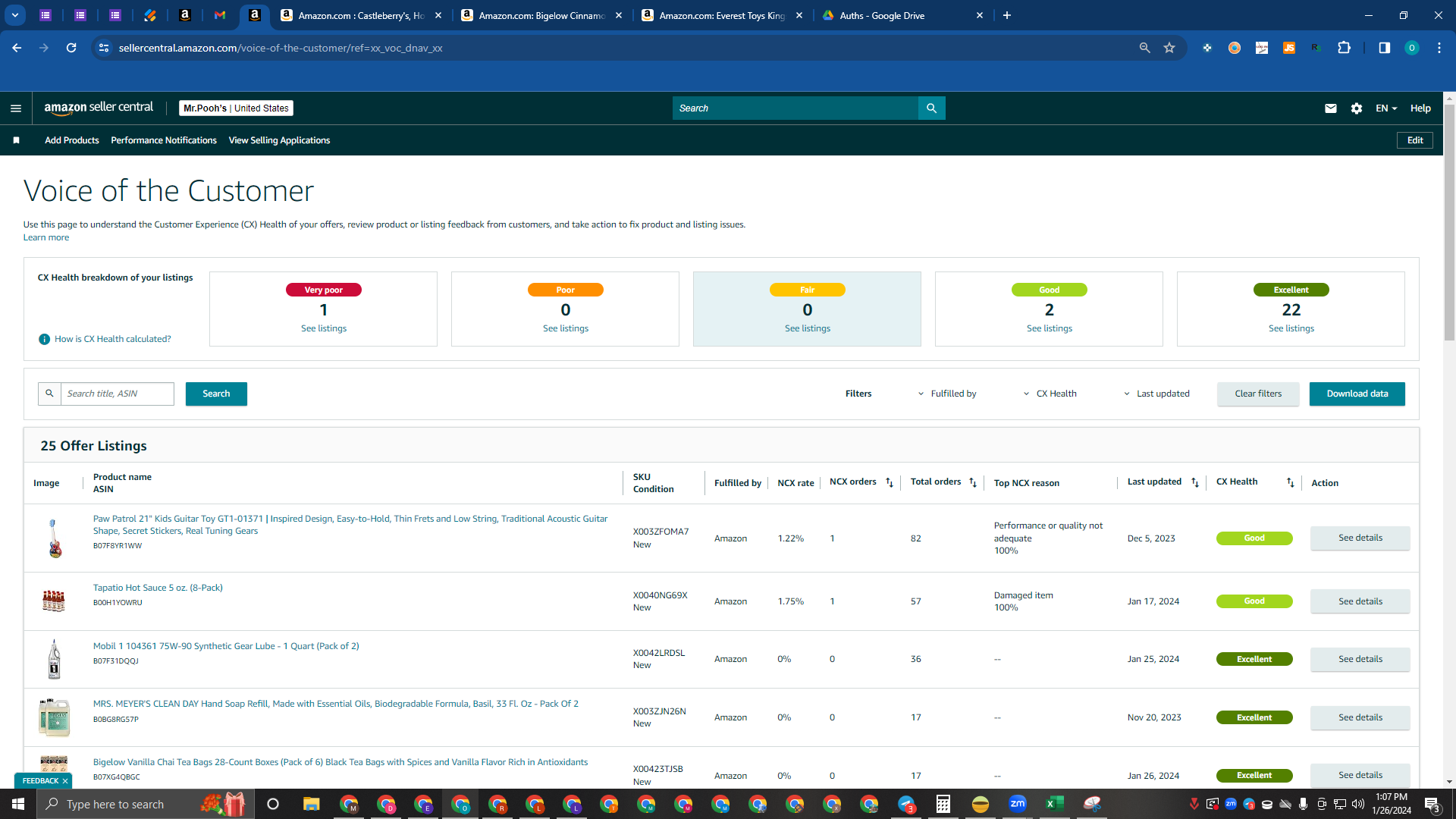Click the Clear filters button
This screenshot has height=819, width=1456.
pos(1258,394)
